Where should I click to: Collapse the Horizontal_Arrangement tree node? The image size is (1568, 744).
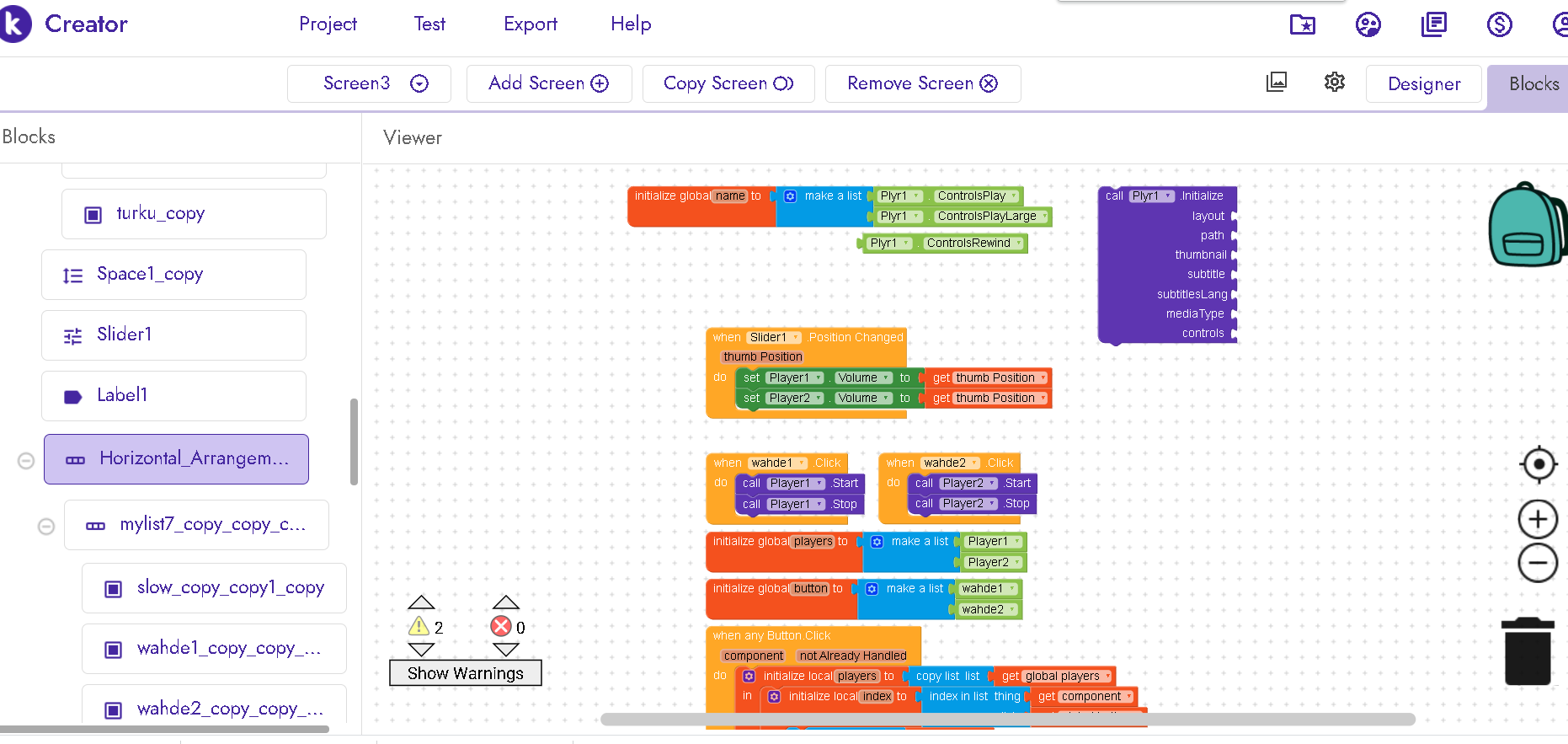pyautogui.click(x=26, y=460)
